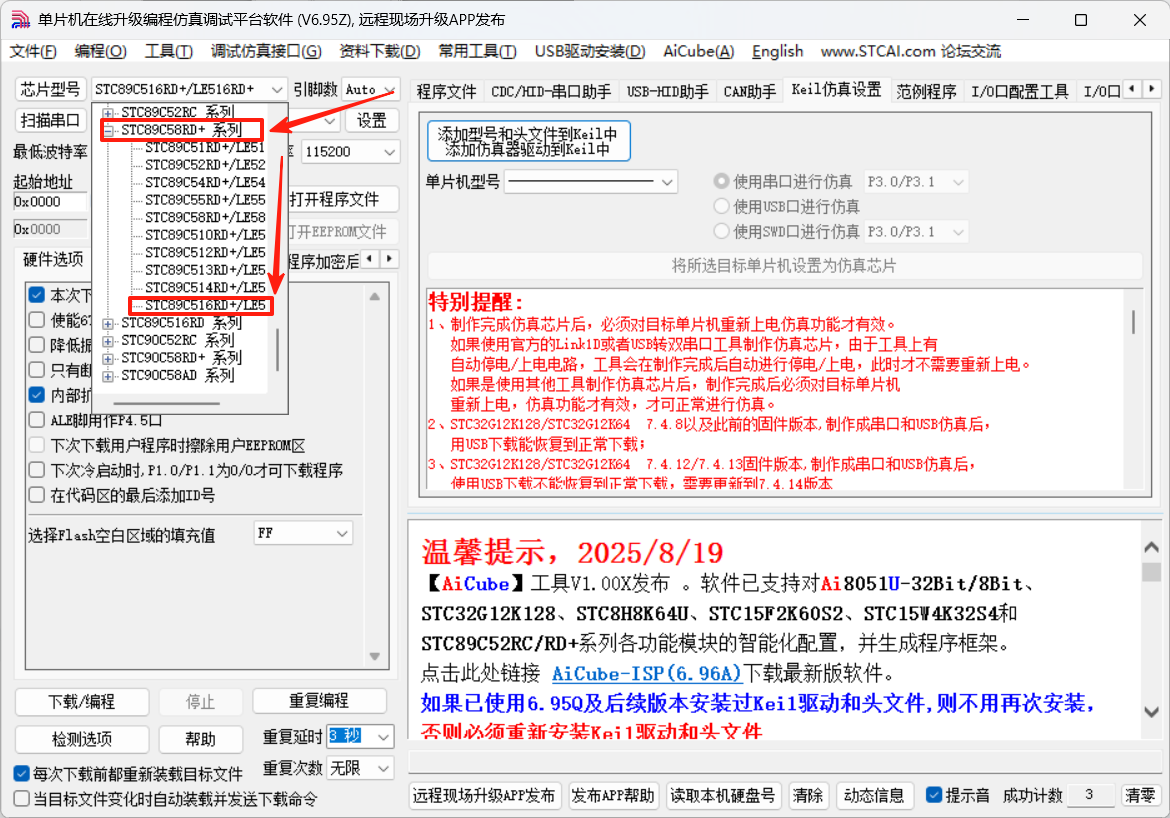Expand the STC89C52RC 系列 tree node
This screenshot has height=818, width=1170.
point(109,113)
